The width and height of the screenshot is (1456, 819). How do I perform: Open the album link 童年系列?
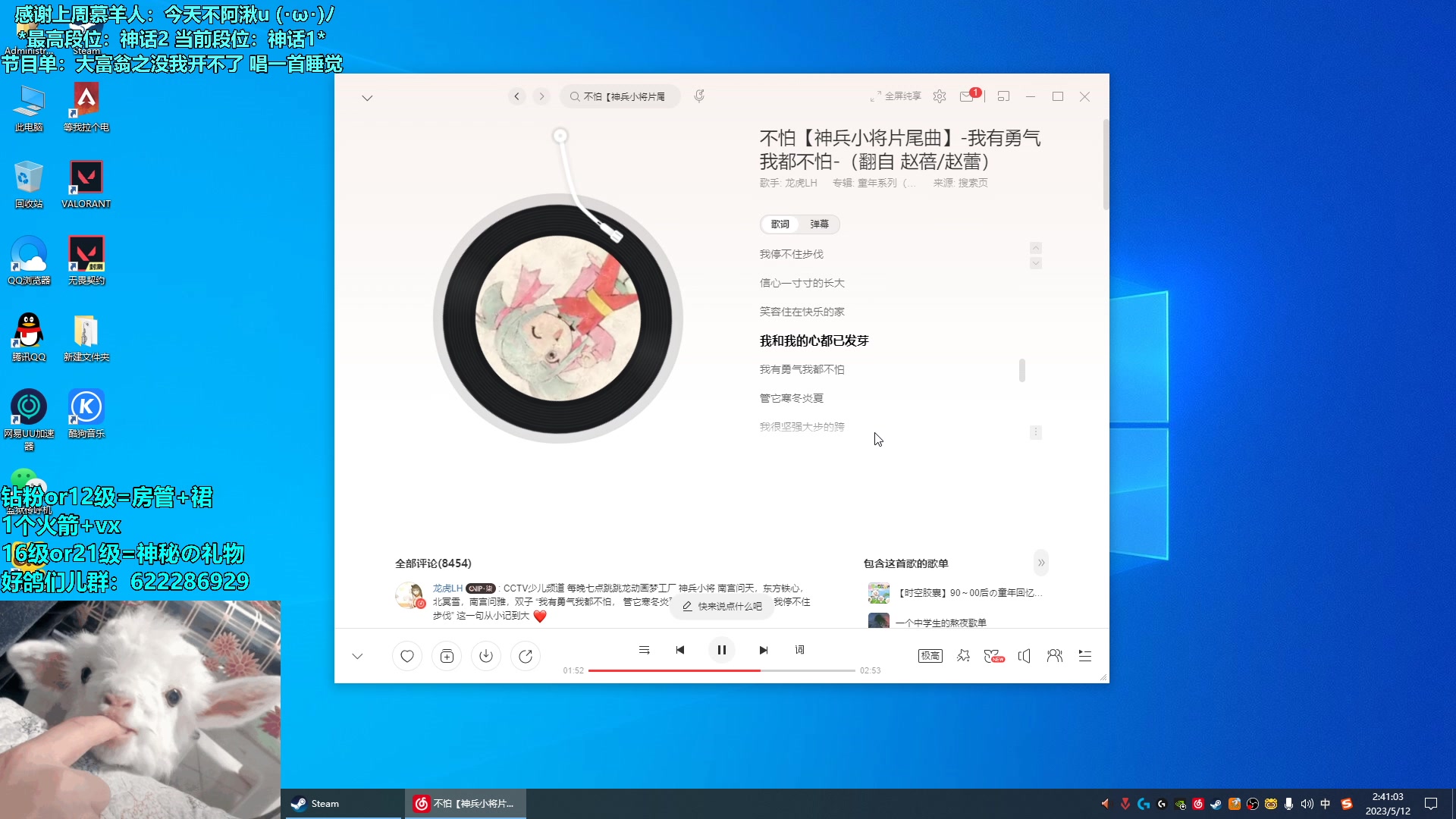[x=886, y=183]
